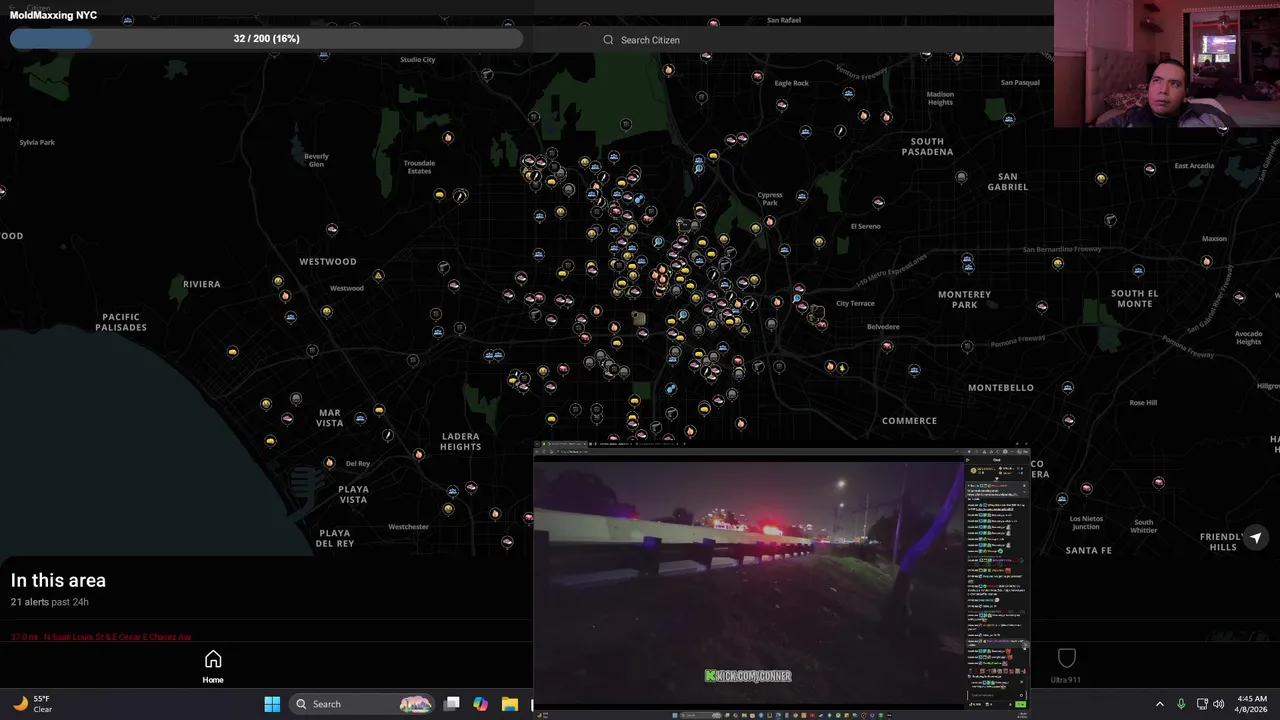Click the San Gabriel map label
The height and width of the screenshot is (720, 1280).
pyautogui.click(x=1008, y=181)
